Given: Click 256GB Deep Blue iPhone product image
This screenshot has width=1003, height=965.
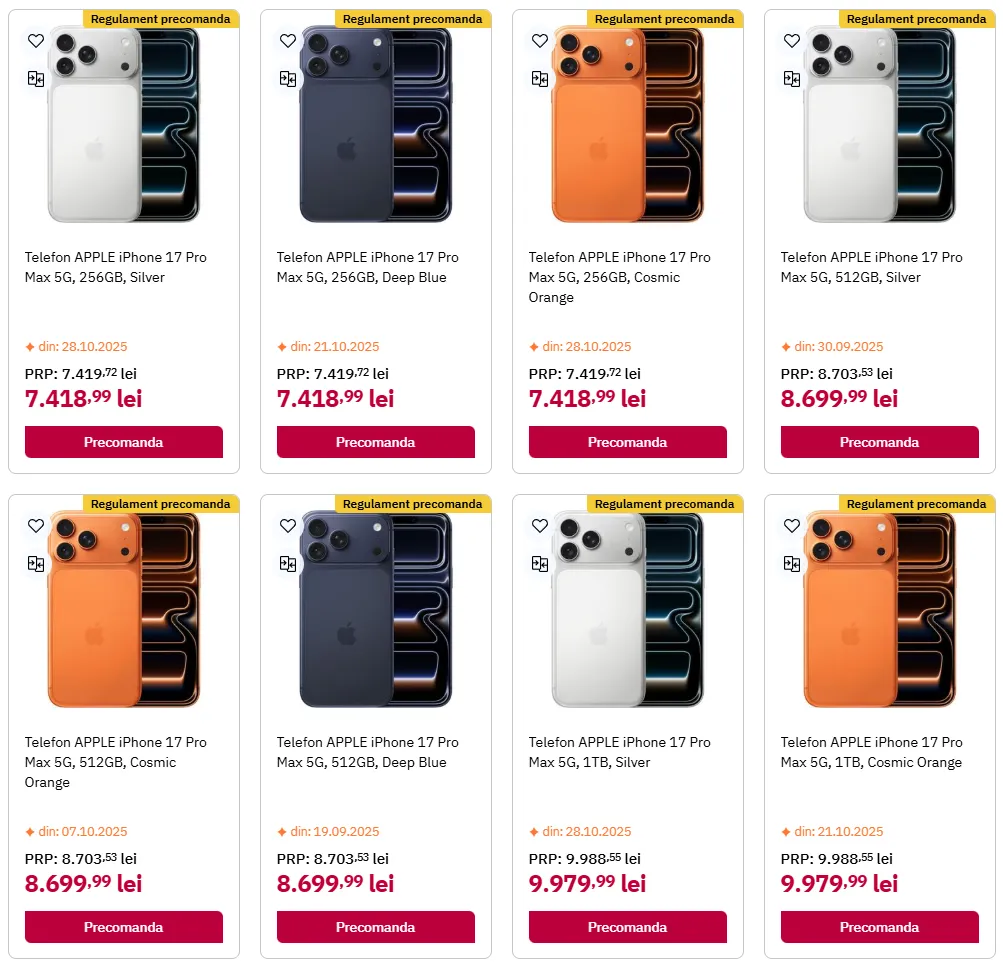Looking at the screenshot, I should click(375, 125).
